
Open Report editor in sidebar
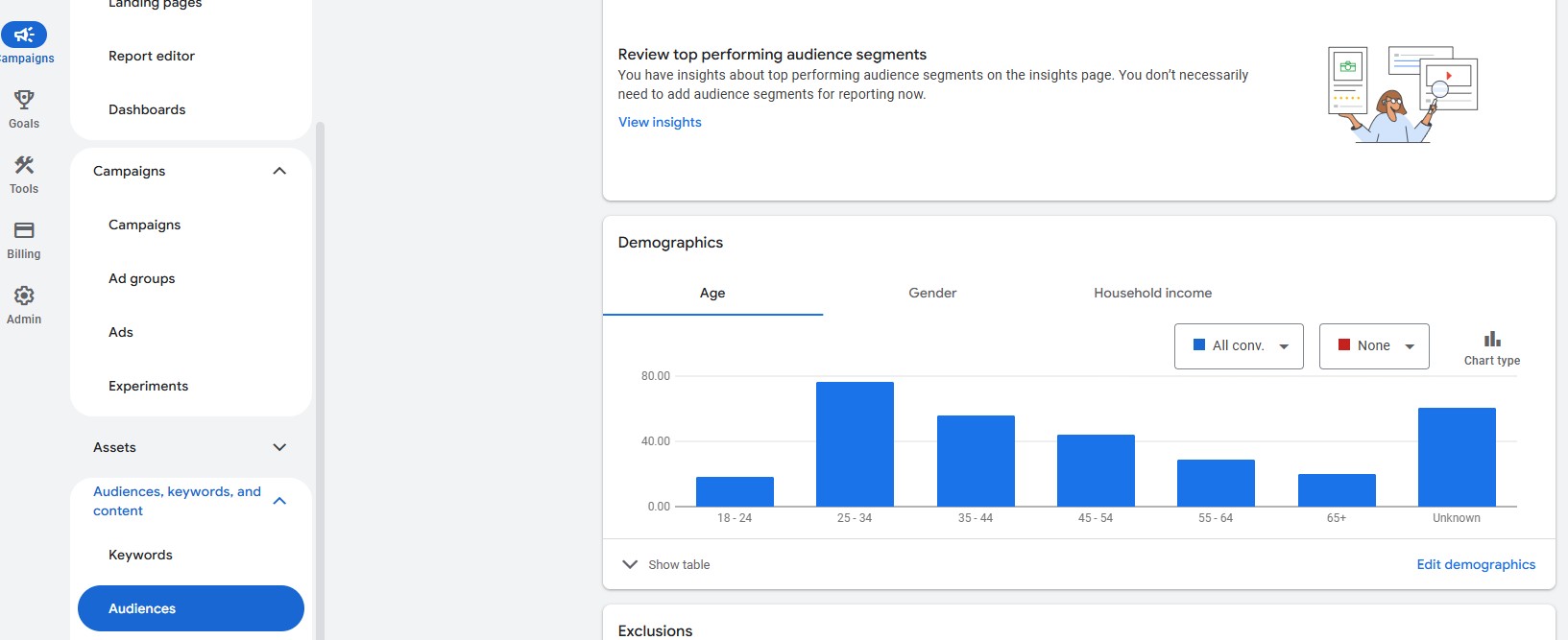pyautogui.click(x=152, y=56)
